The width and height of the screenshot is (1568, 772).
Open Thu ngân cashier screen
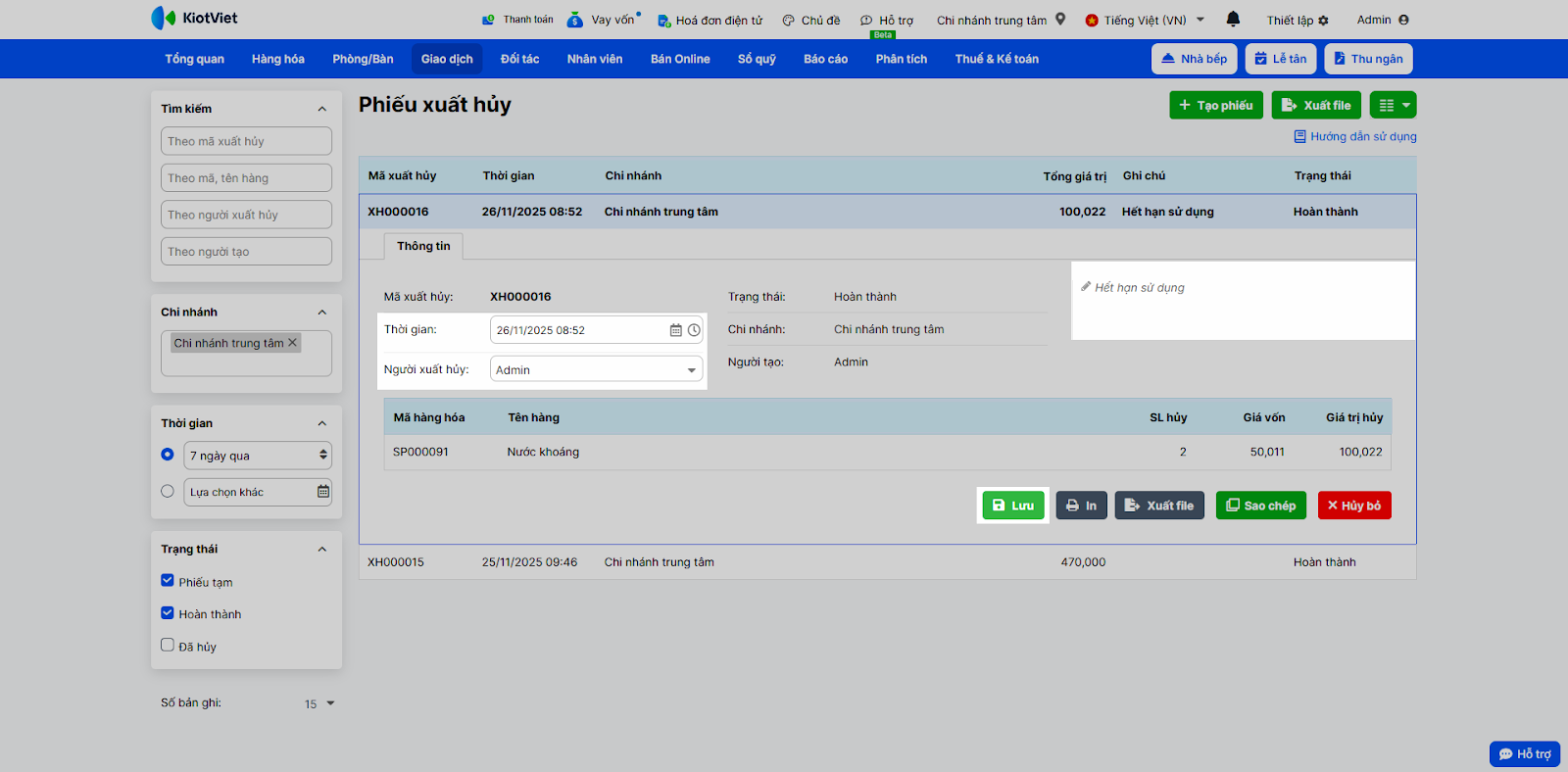click(x=1368, y=59)
